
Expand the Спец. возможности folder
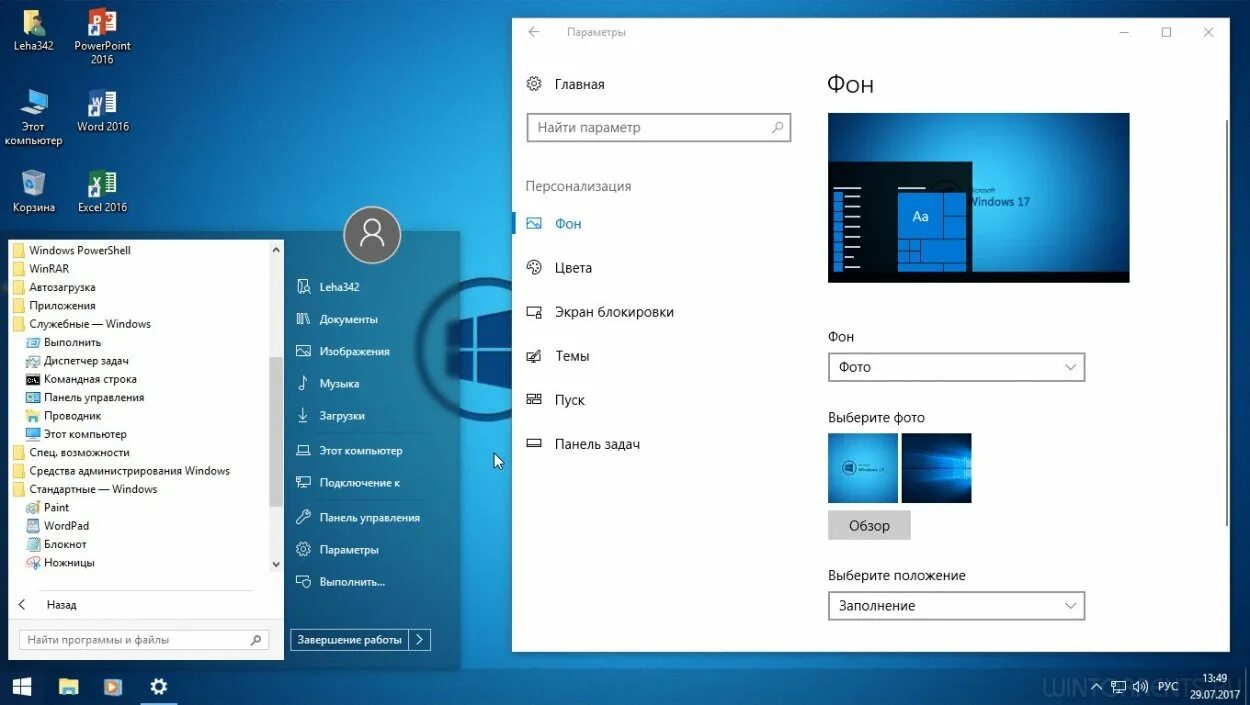point(79,452)
